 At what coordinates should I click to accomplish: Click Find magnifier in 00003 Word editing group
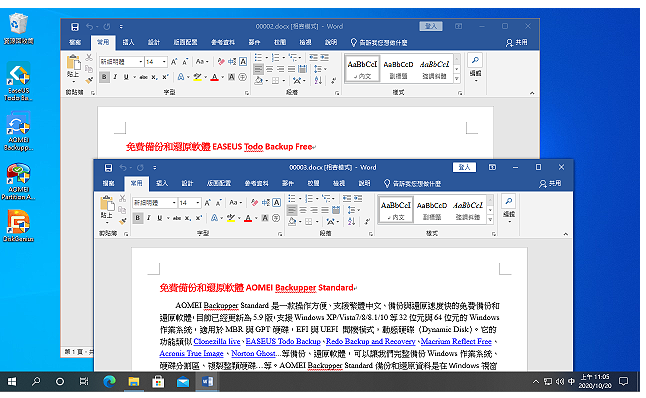[509, 201]
